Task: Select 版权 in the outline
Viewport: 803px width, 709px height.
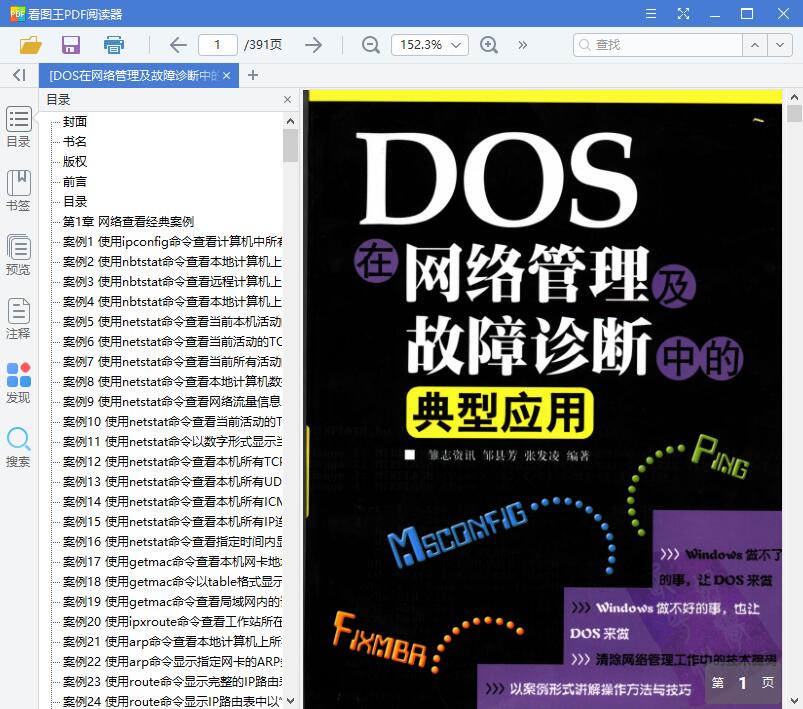Action: [x=75, y=161]
